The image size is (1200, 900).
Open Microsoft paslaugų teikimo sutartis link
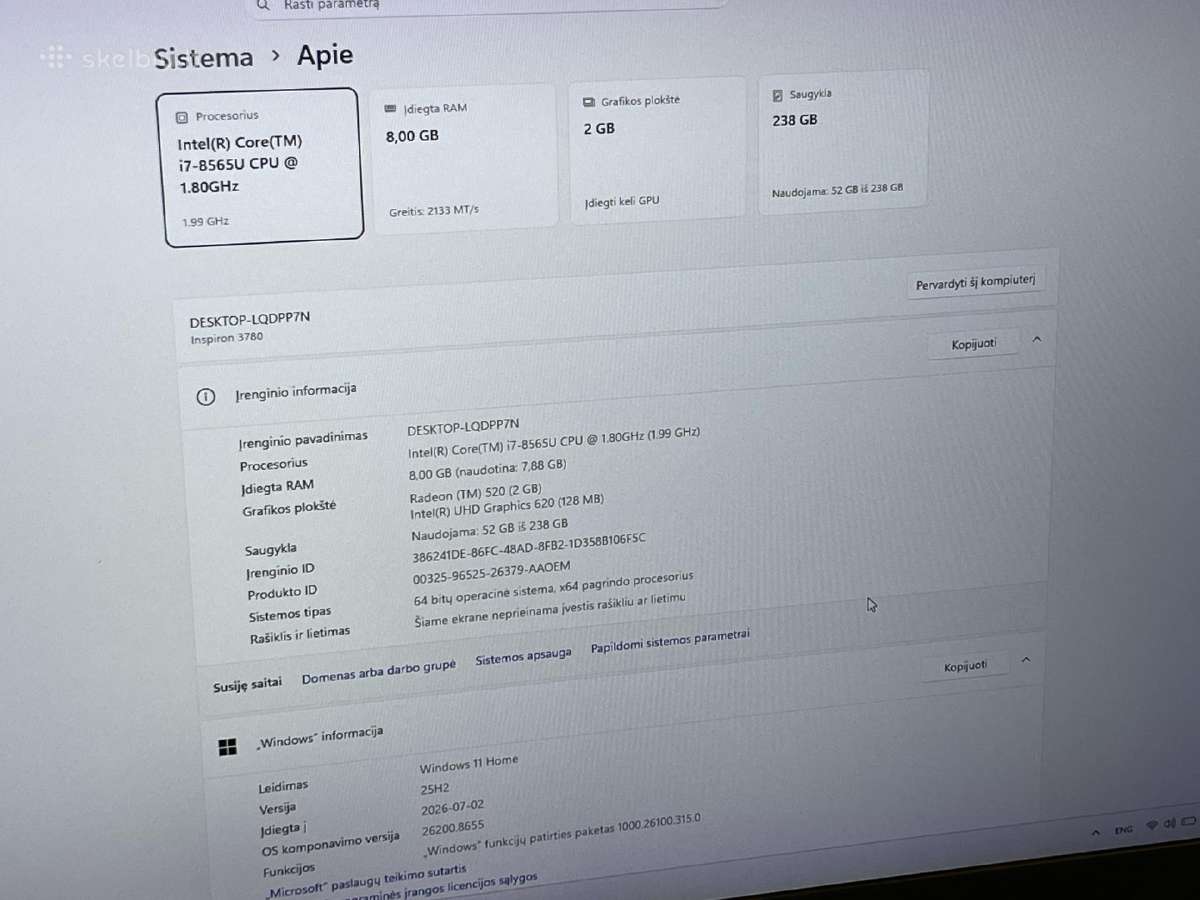pos(366,880)
